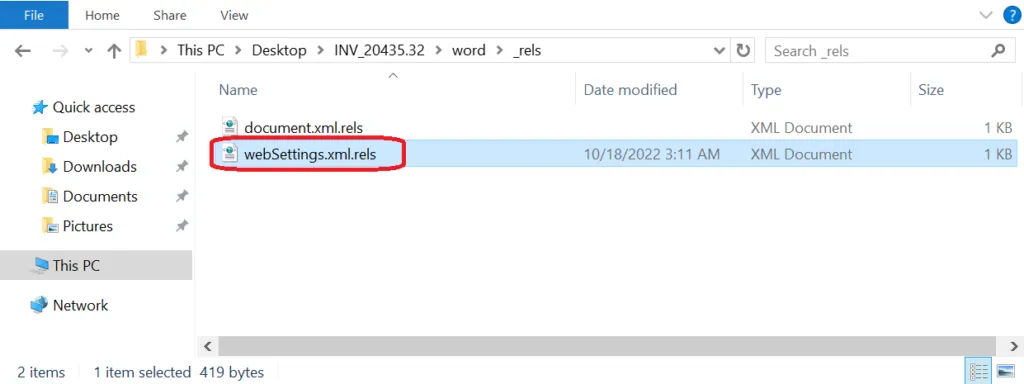Navigate to This PC in the breadcrumb

(202, 51)
